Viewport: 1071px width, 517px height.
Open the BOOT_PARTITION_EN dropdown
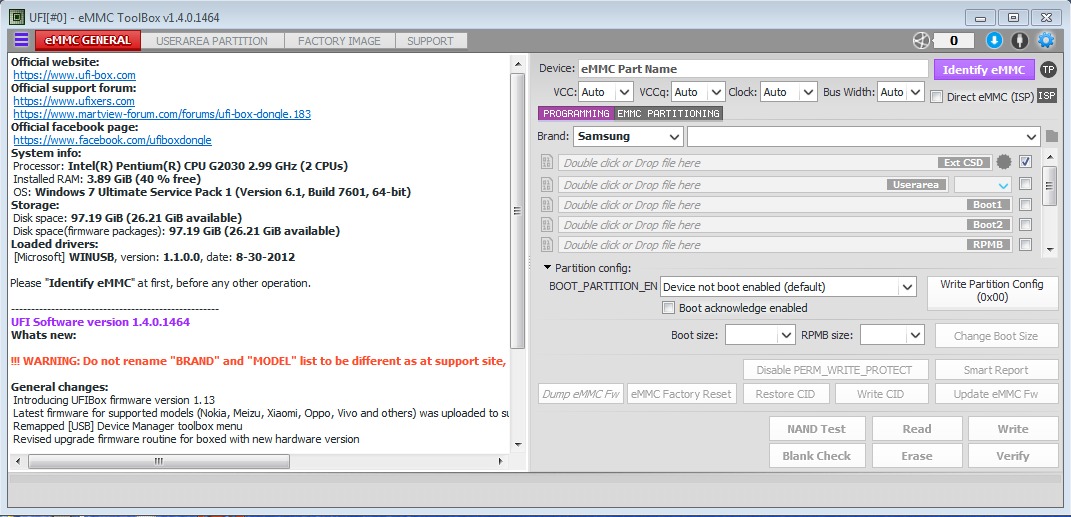coord(788,287)
